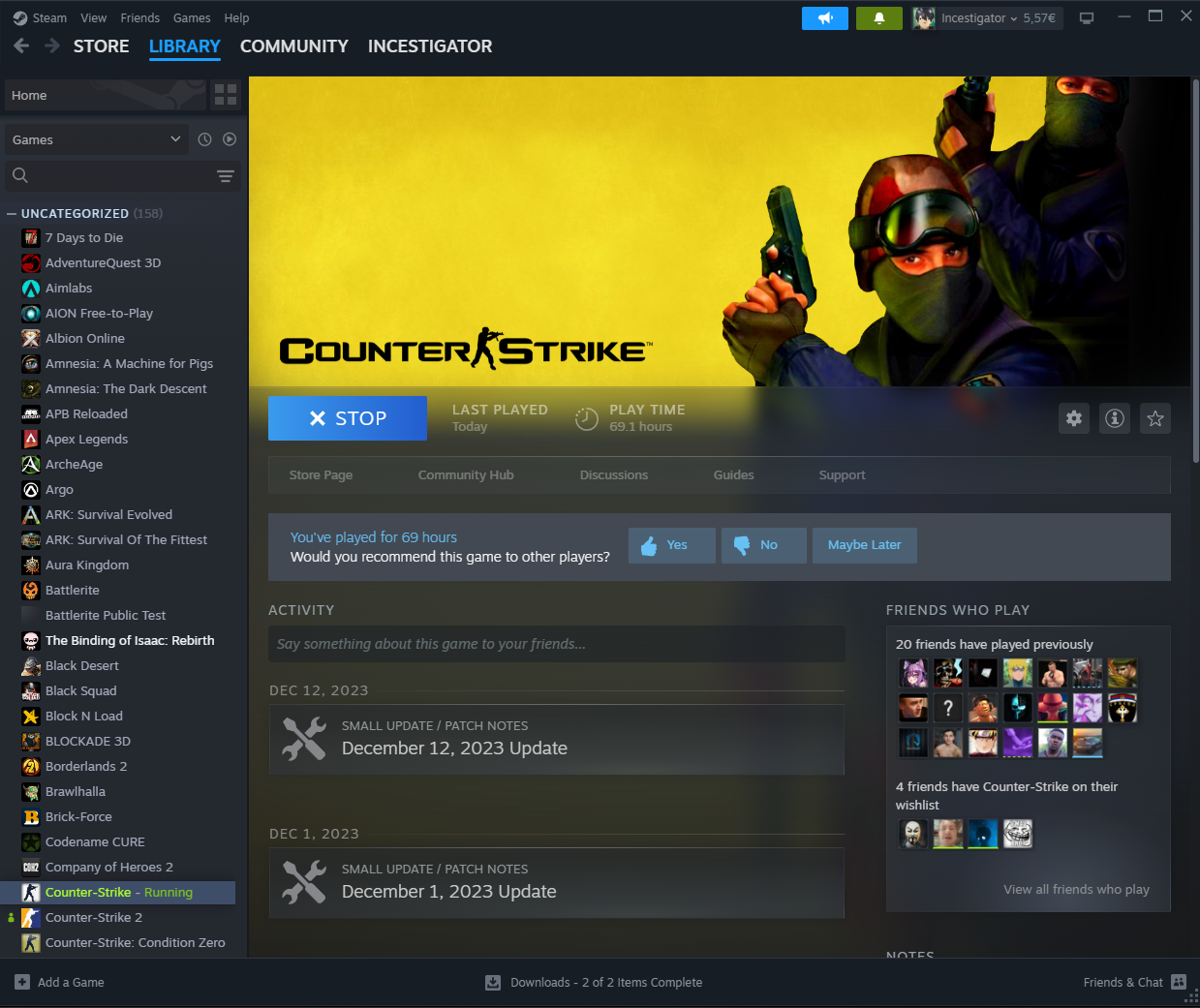Open the notifications bell icon
This screenshot has width=1200, height=1008.
pyautogui.click(x=878, y=18)
